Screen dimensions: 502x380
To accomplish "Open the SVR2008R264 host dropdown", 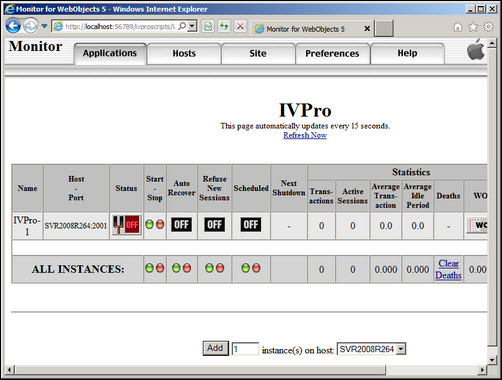I will click(x=371, y=349).
